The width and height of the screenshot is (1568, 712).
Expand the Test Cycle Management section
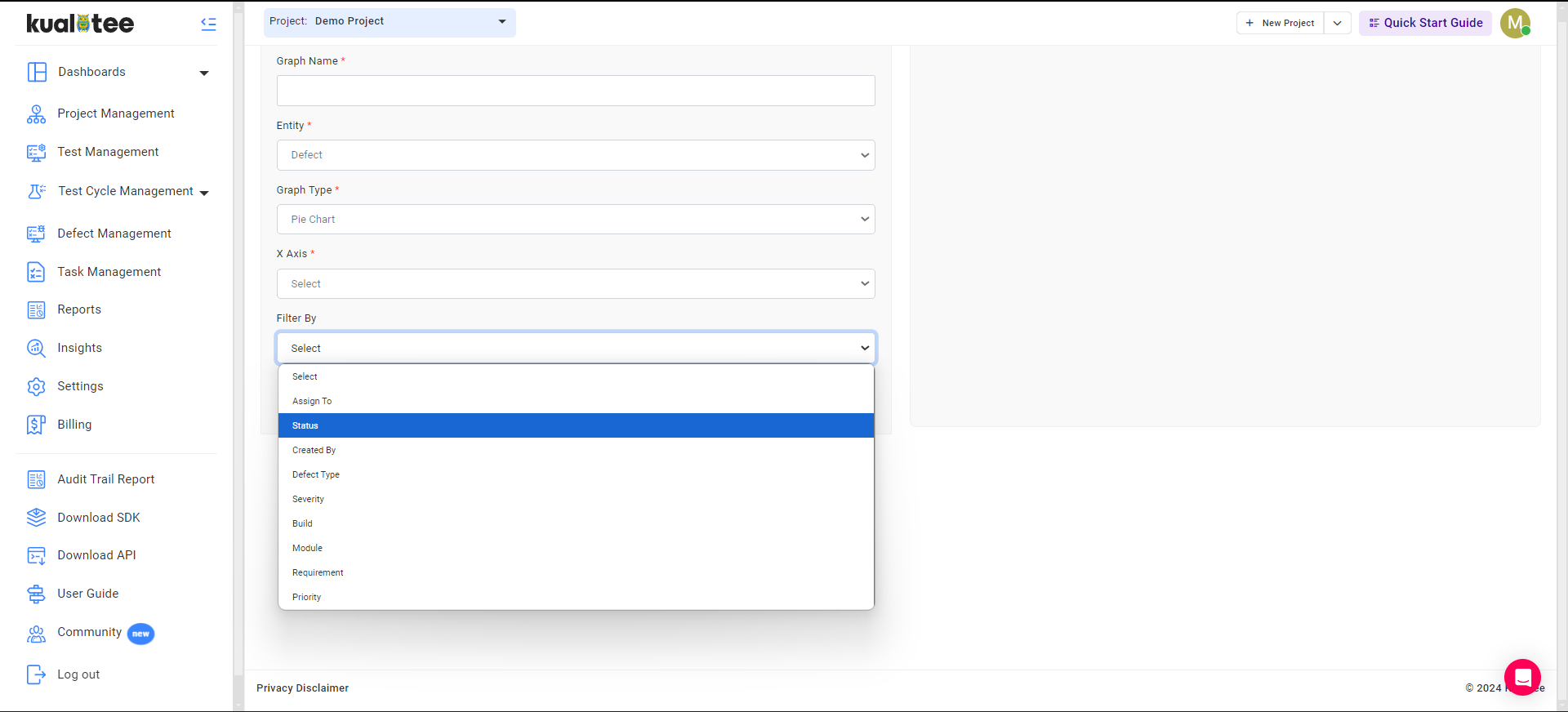coord(206,192)
